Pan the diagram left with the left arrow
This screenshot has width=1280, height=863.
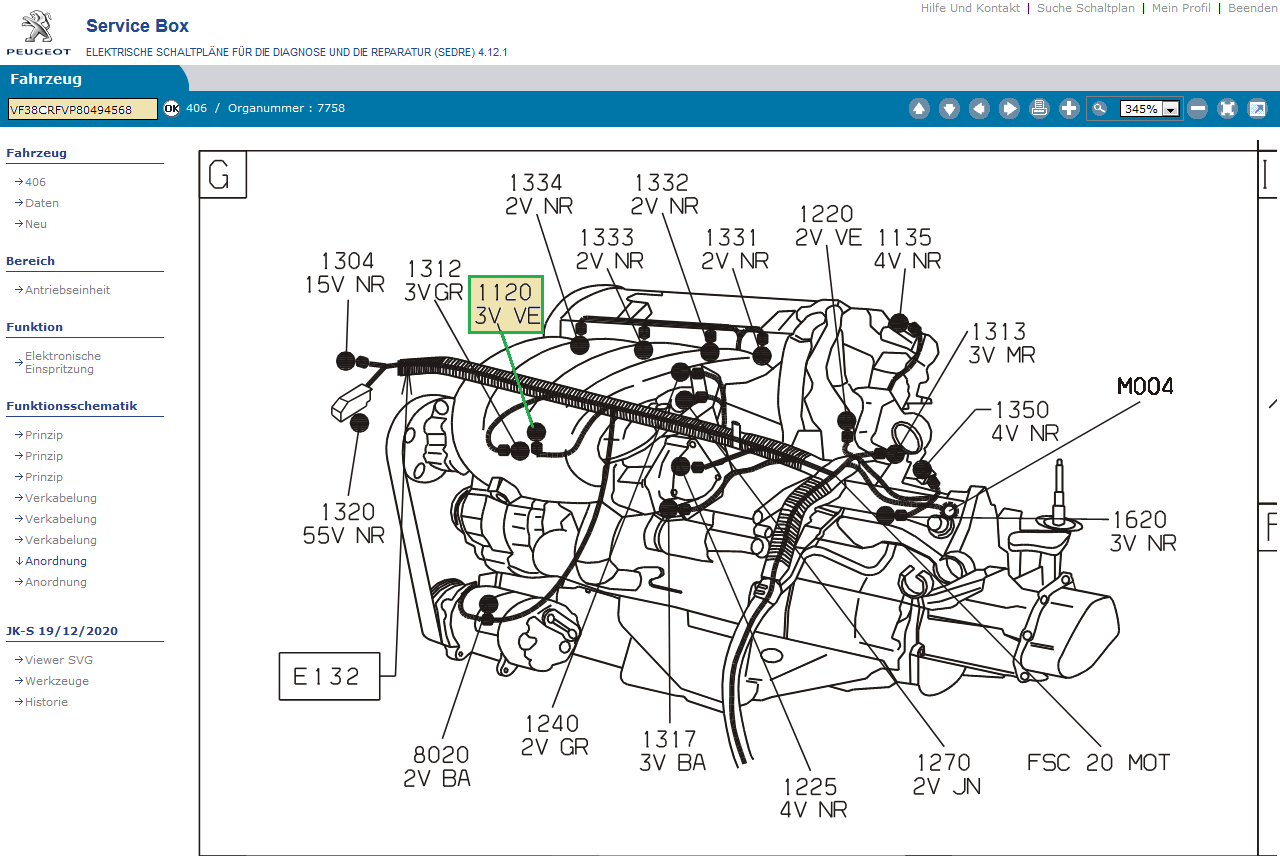pos(979,109)
